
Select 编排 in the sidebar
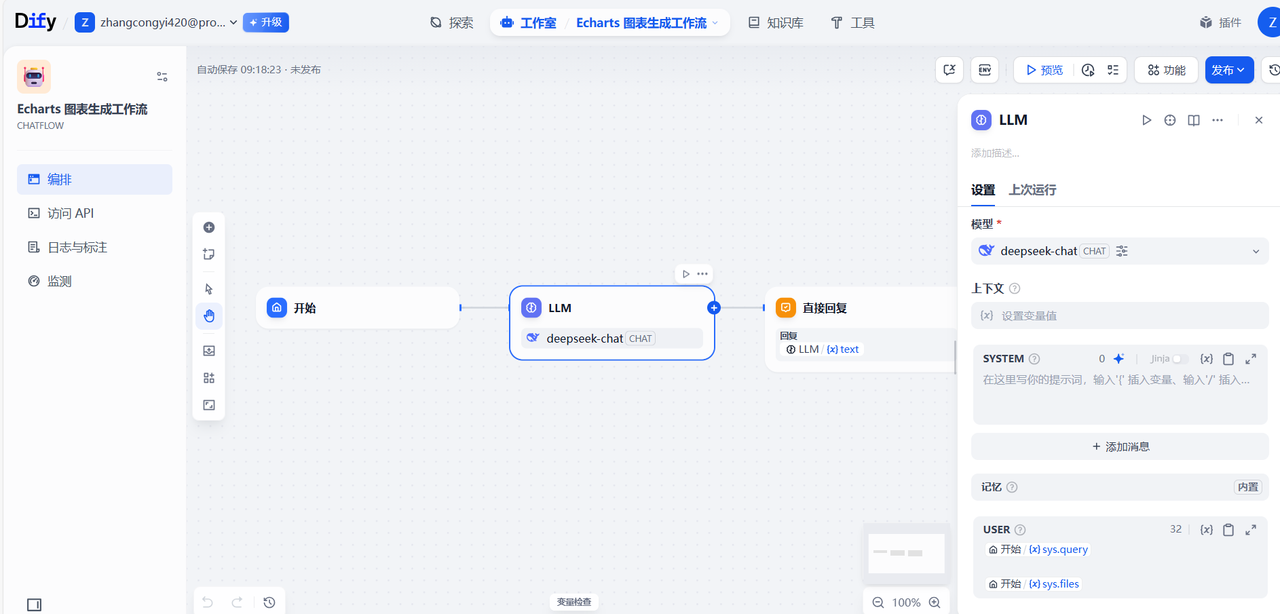(x=94, y=179)
